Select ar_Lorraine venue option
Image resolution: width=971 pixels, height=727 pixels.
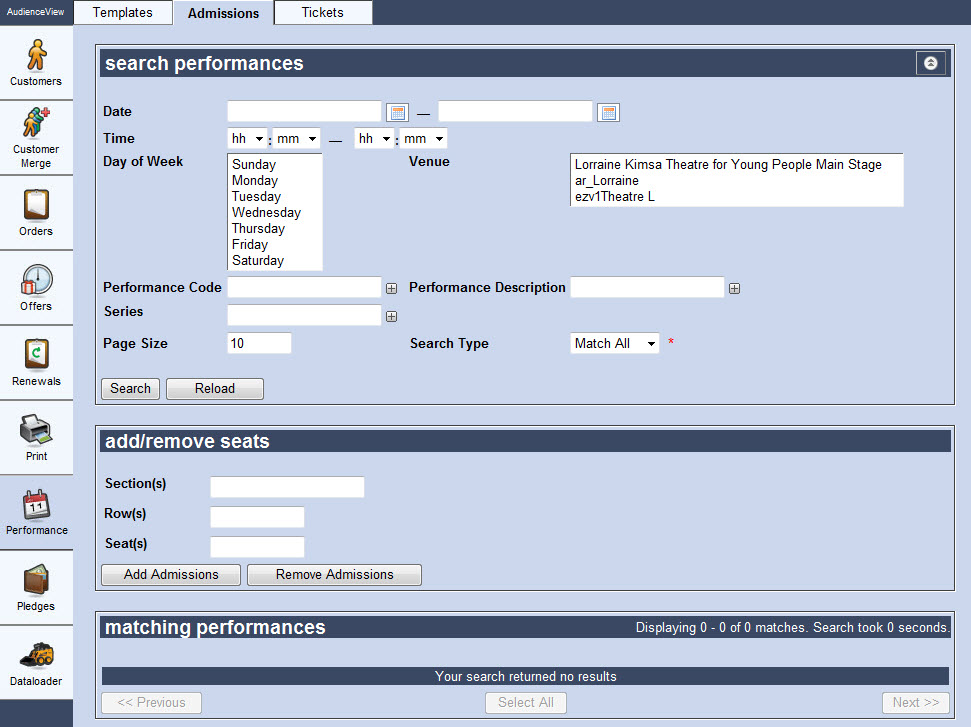[736, 181]
